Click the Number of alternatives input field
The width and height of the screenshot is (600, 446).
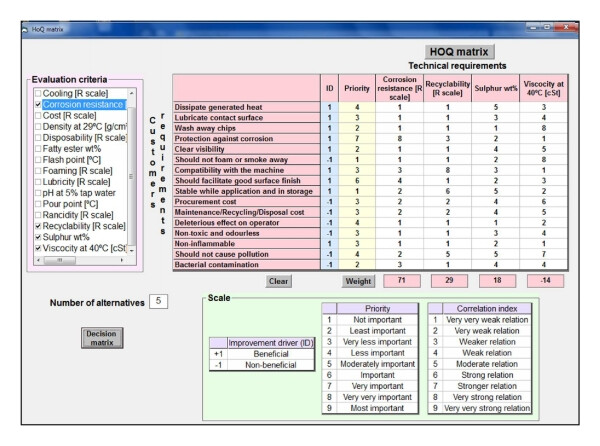[158, 301]
